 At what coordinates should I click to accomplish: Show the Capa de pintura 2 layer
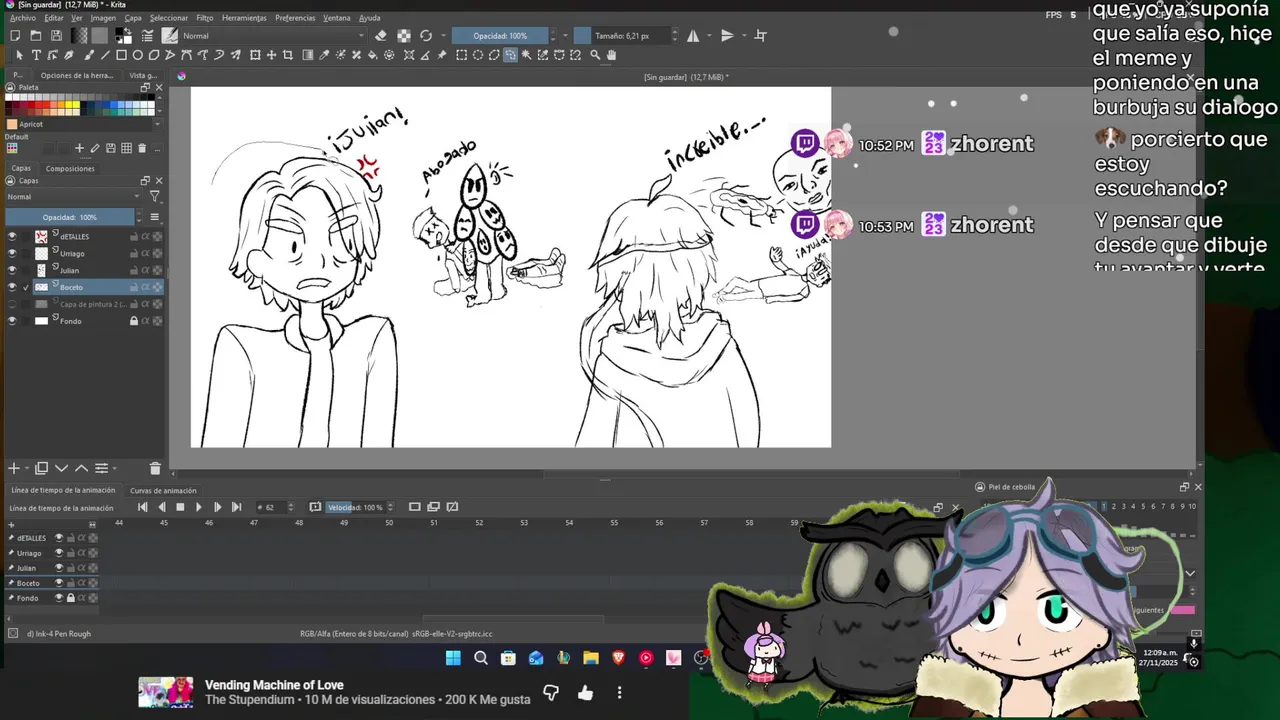tap(12, 304)
